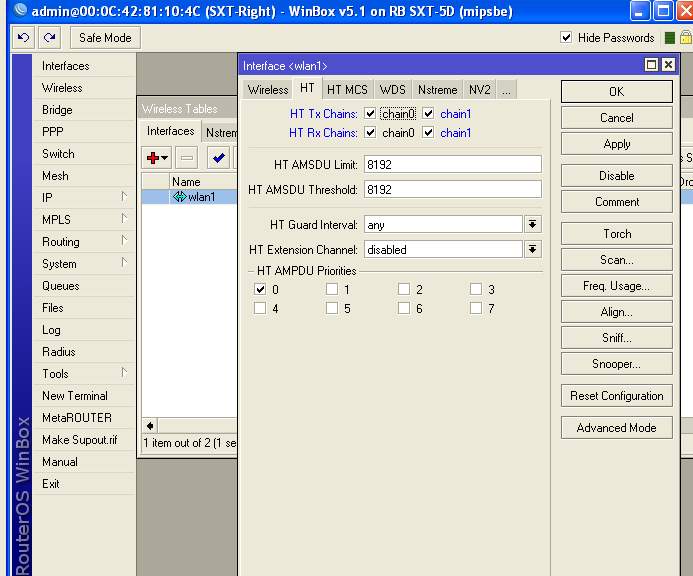This screenshot has height=576, width=693.
Task: Toggle HT Rx Chains chain1 checkbox
Action: 428,133
